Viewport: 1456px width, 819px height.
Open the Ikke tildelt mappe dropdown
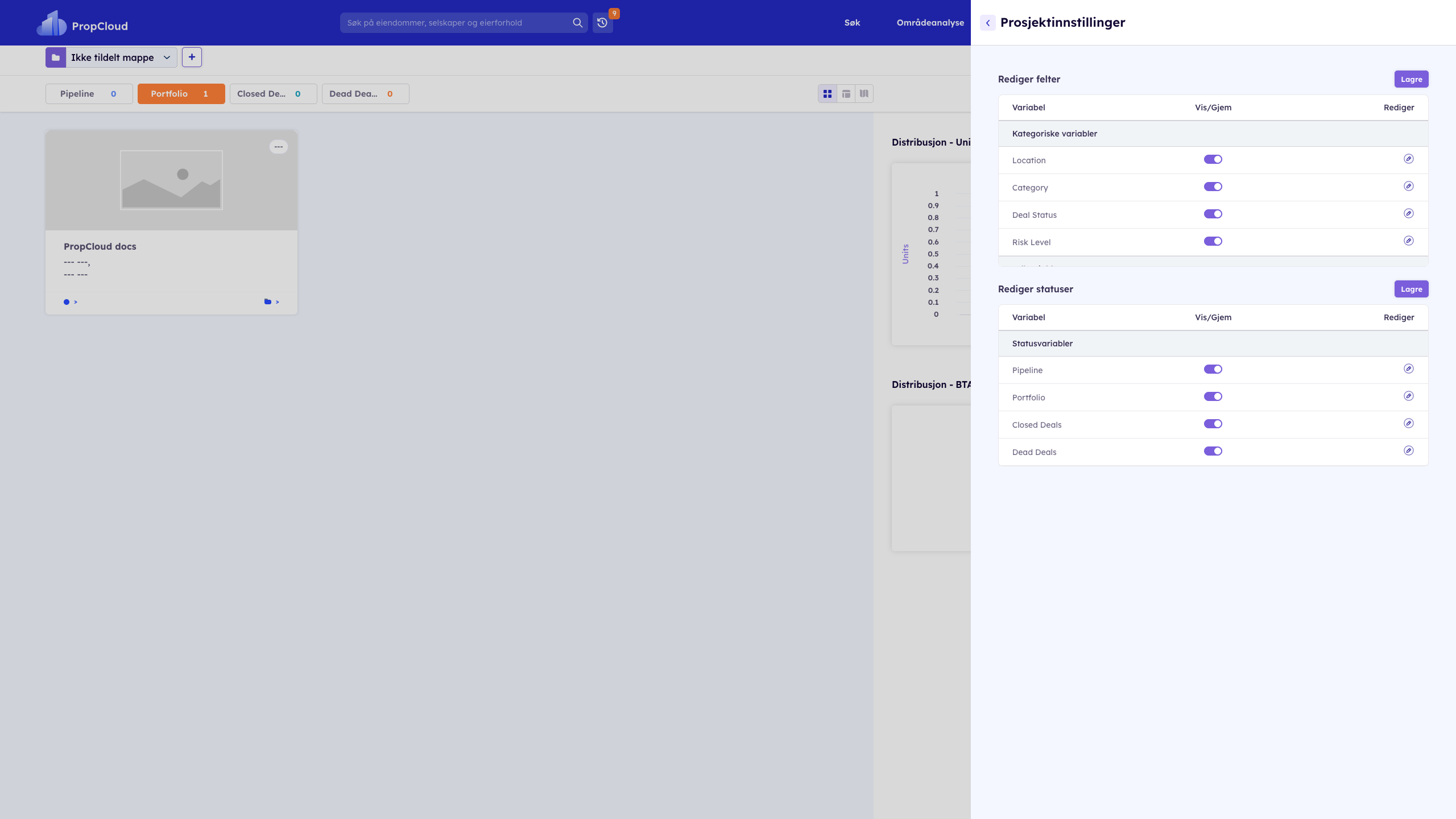121,57
